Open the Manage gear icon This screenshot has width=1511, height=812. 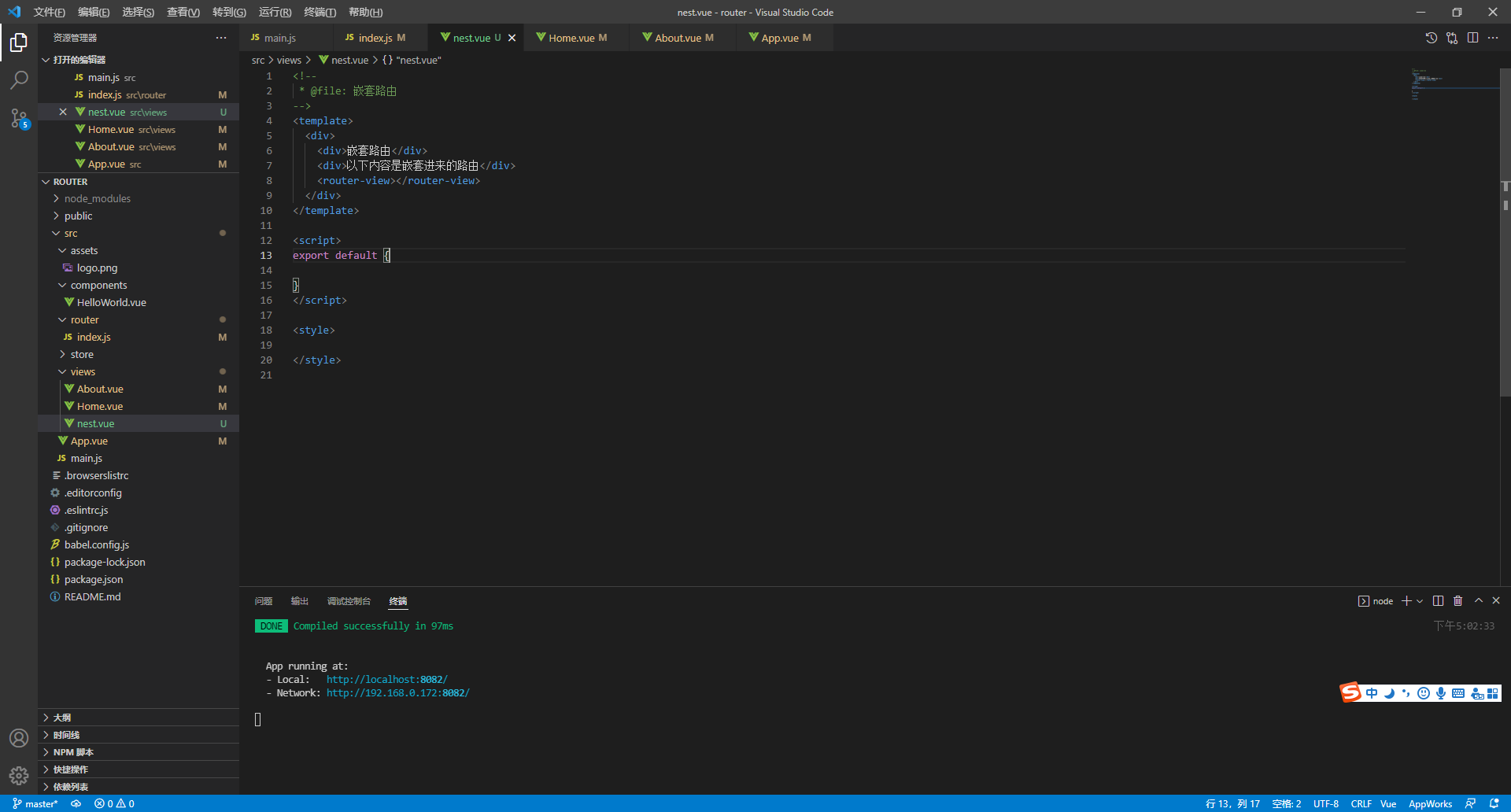[19, 776]
